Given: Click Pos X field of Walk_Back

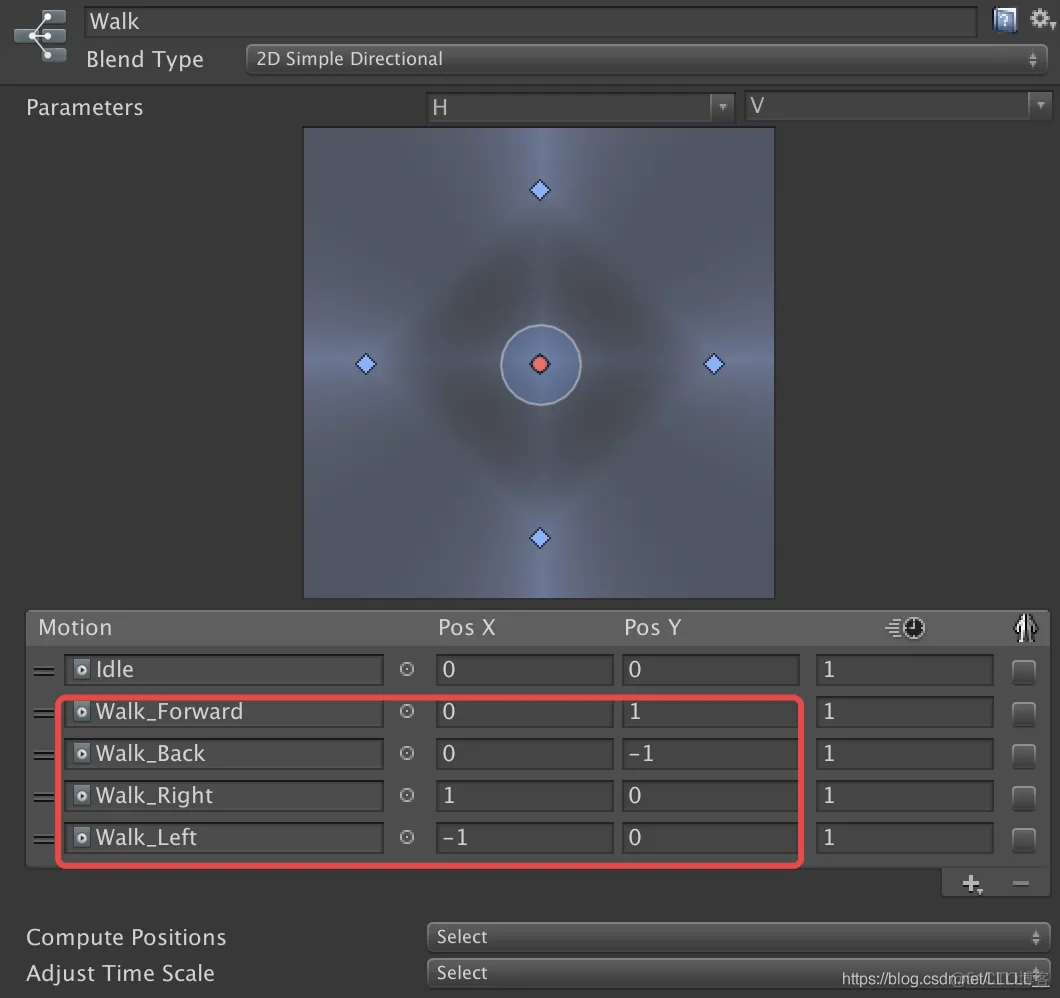Looking at the screenshot, I should pyautogui.click(x=524, y=753).
